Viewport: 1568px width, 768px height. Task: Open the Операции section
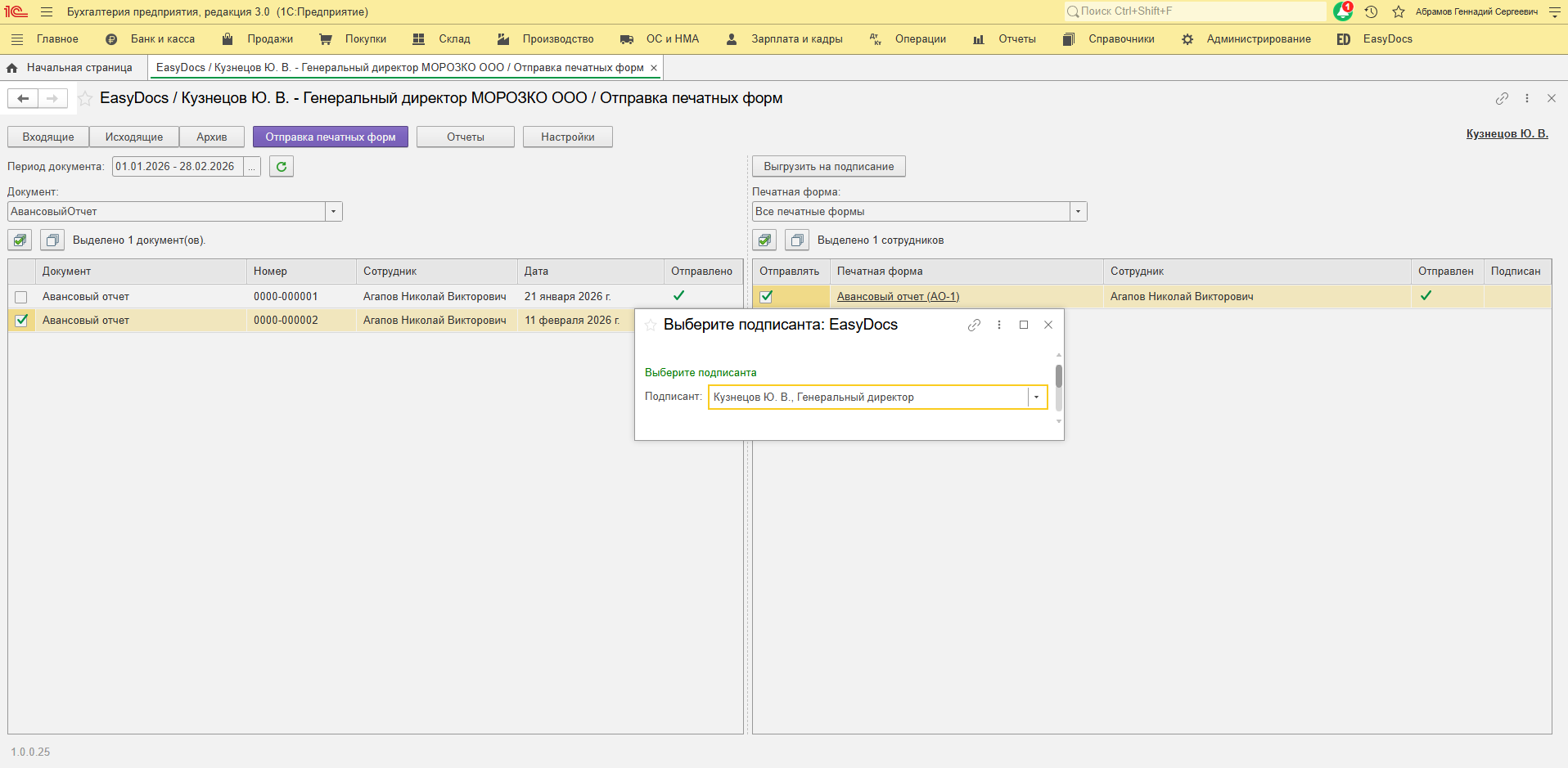(x=908, y=39)
